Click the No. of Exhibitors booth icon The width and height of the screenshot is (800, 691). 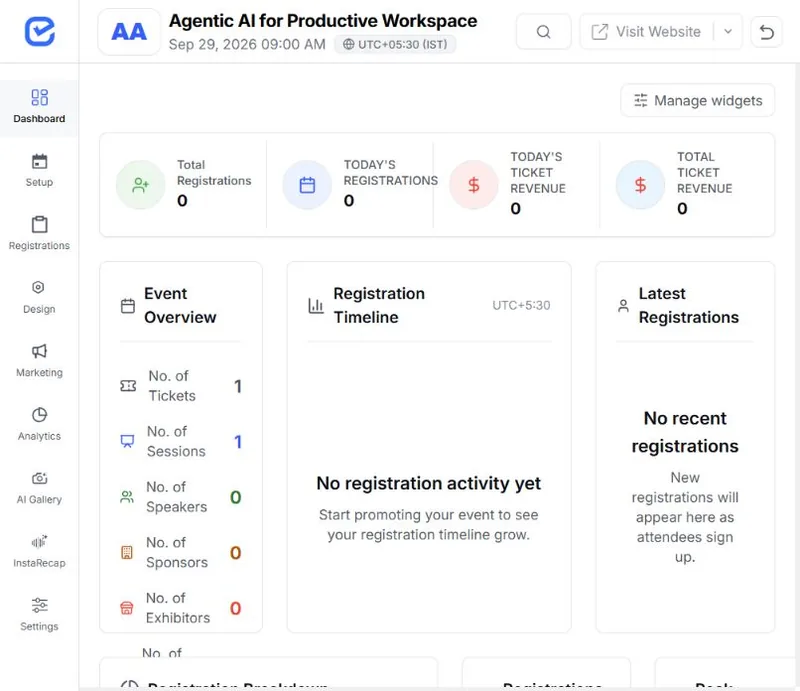(x=127, y=608)
